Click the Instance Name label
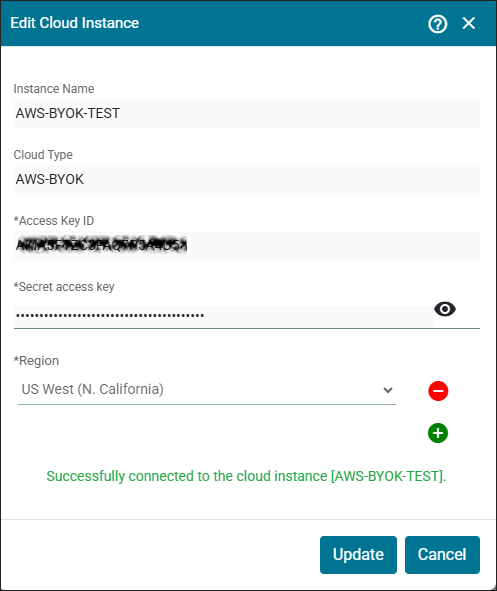The image size is (497, 591). point(54,89)
